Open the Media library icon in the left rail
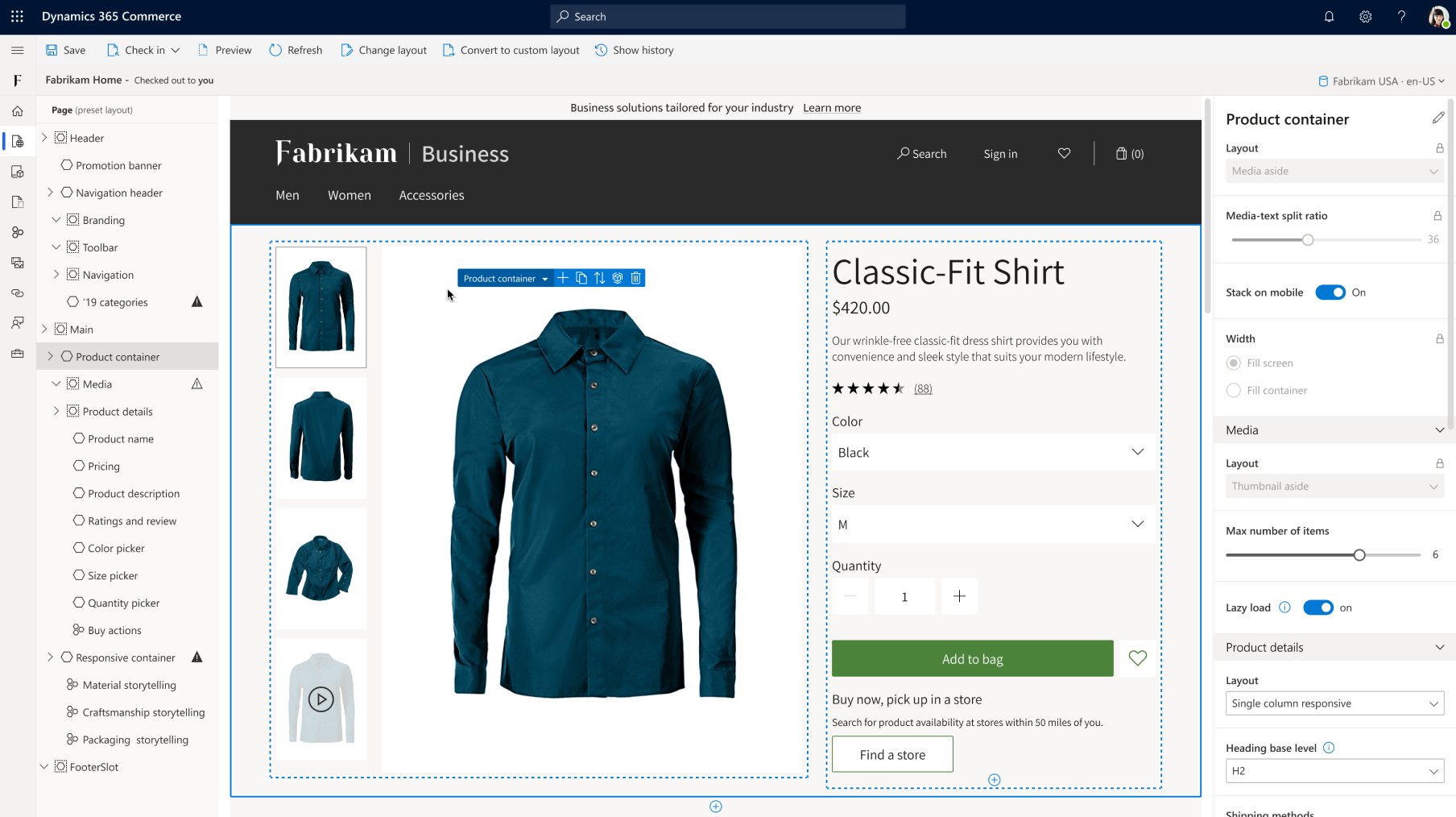Viewport: 1456px width, 817px height. (x=17, y=262)
